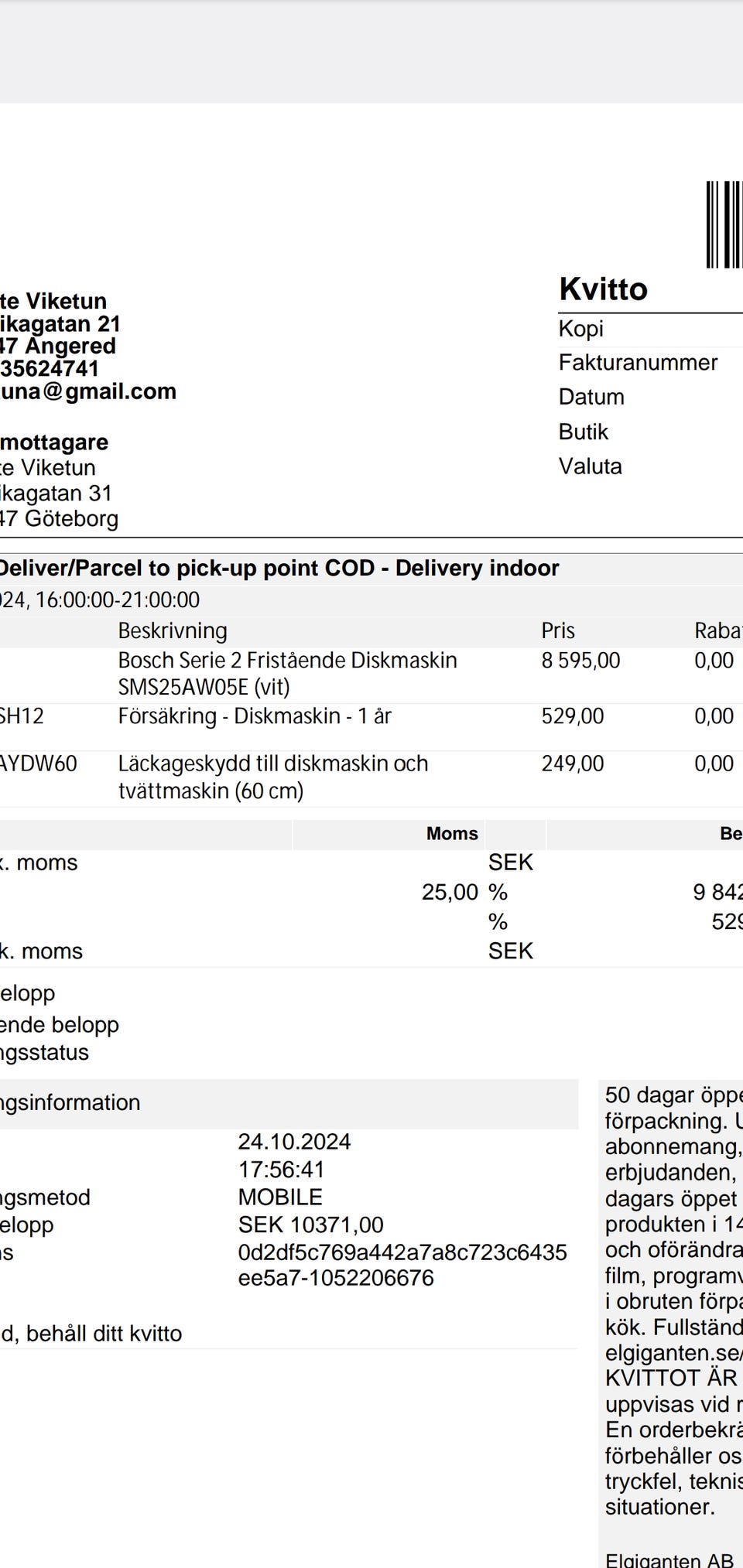Select the Fakturanummer label

[638, 362]
